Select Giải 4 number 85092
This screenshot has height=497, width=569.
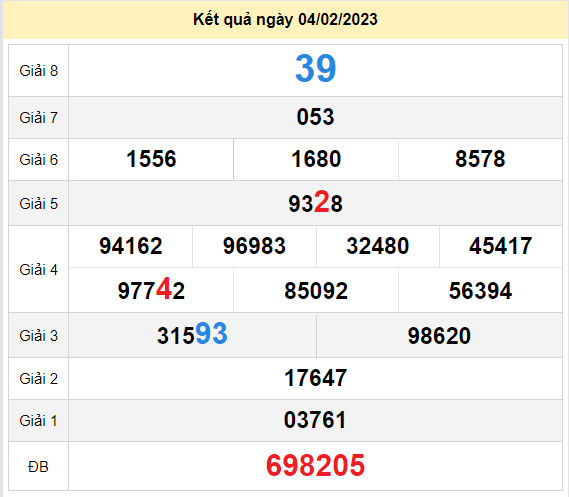(x=316, y=291)
